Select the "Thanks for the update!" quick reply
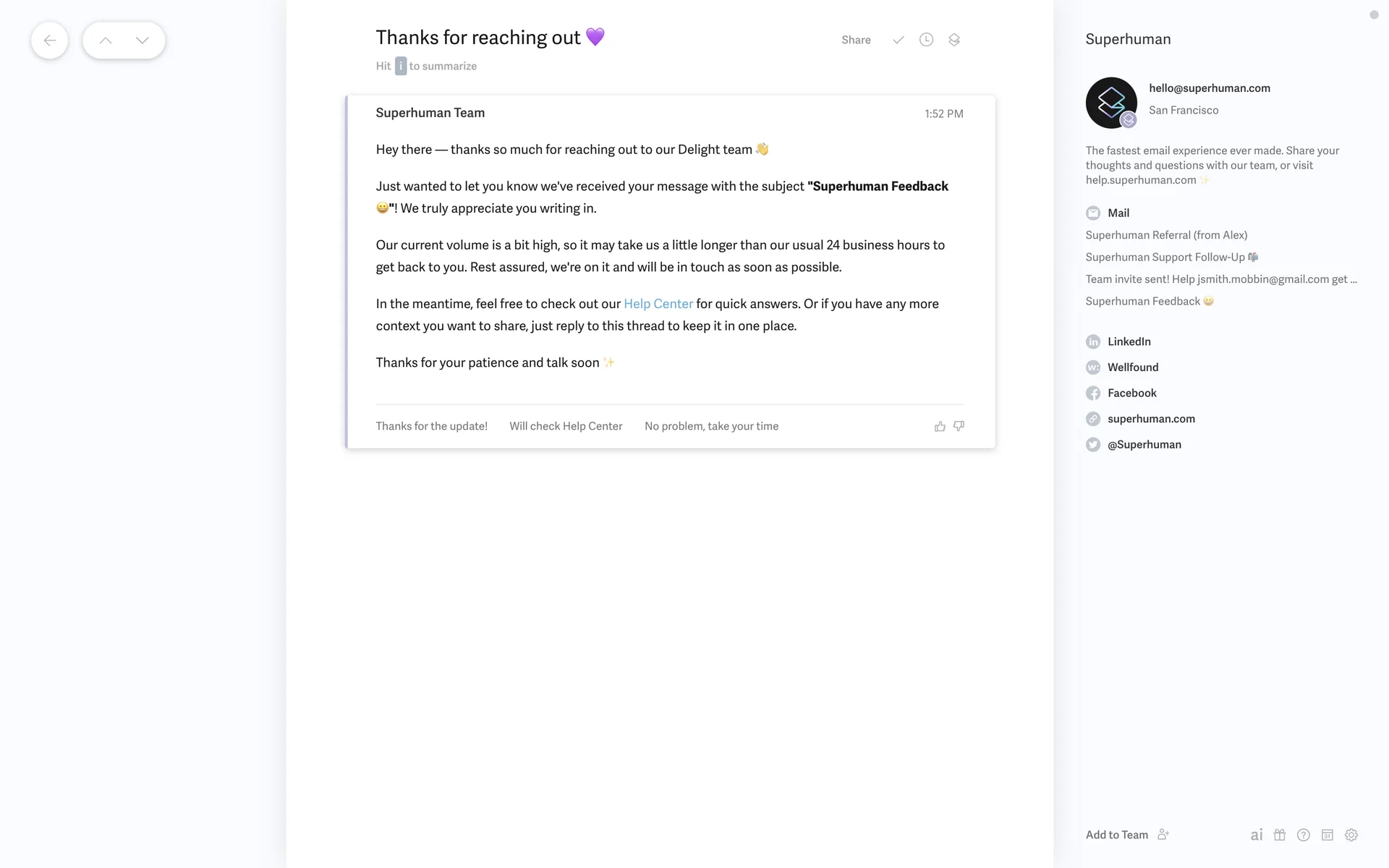Viewport: 1389px width, 868px height. click(432, 426)
